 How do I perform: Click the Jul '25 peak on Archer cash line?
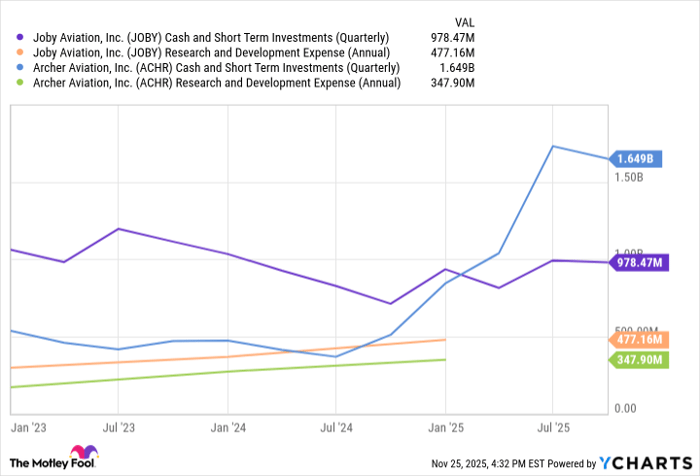(553, 146)
